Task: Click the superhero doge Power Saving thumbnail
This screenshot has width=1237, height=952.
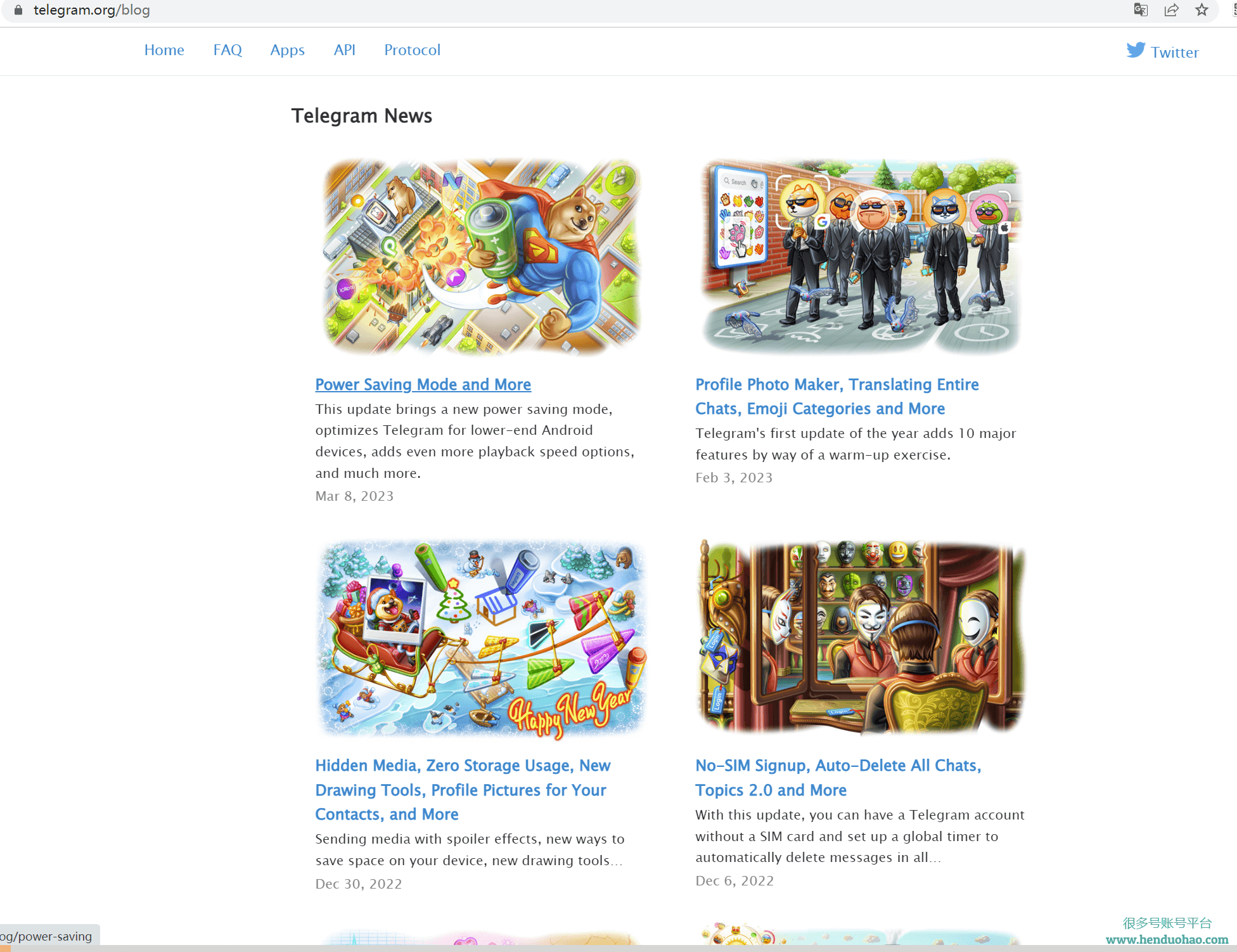Action: pyautogui.click(x=482, y=257)
